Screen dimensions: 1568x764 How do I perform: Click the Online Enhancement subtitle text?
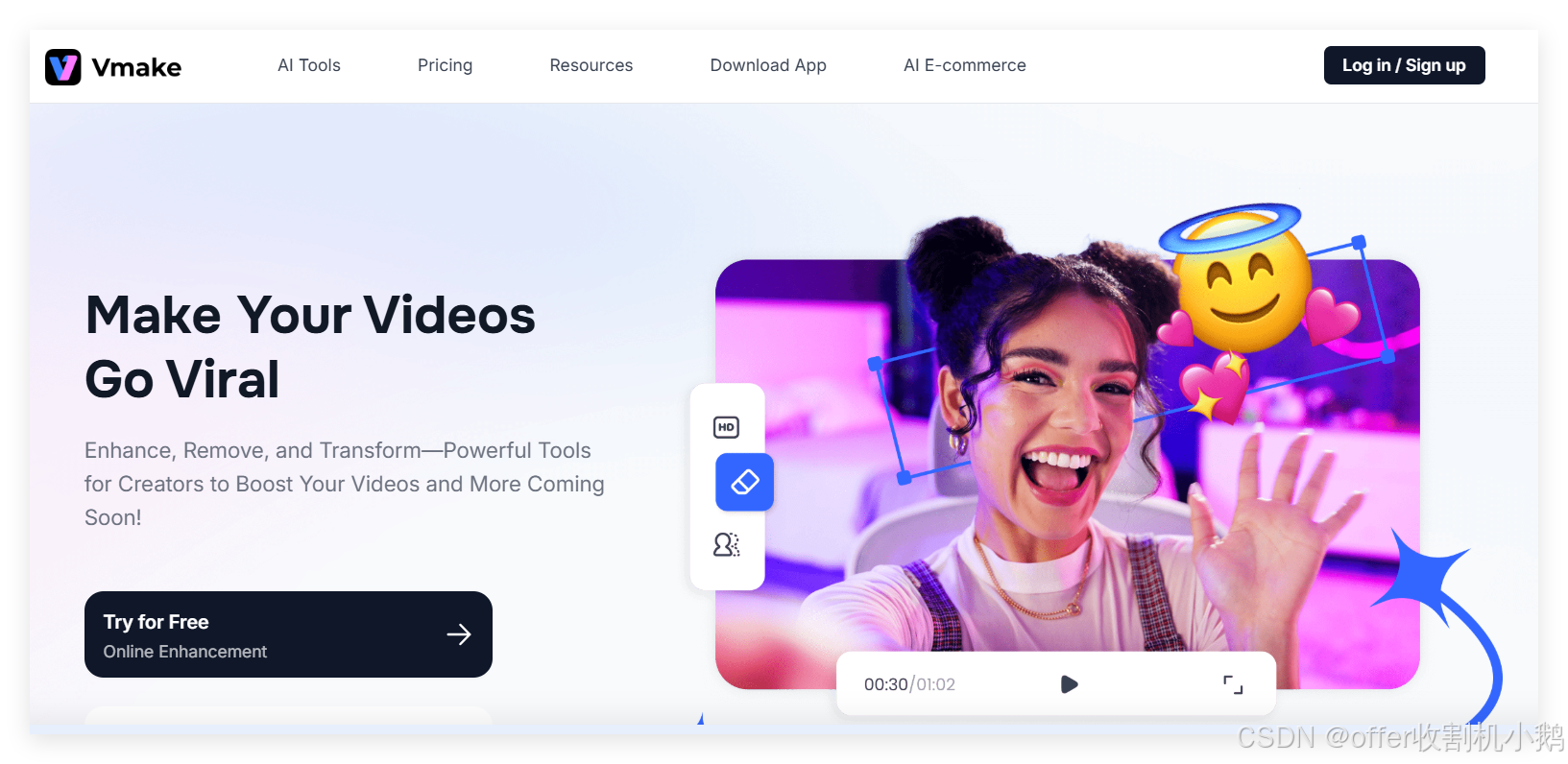[185, 652]
